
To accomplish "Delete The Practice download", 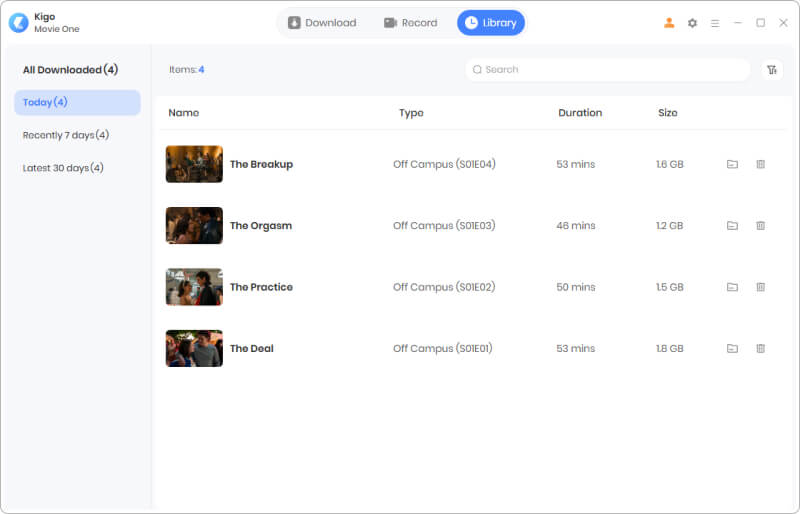I will (x=760, y=287).
